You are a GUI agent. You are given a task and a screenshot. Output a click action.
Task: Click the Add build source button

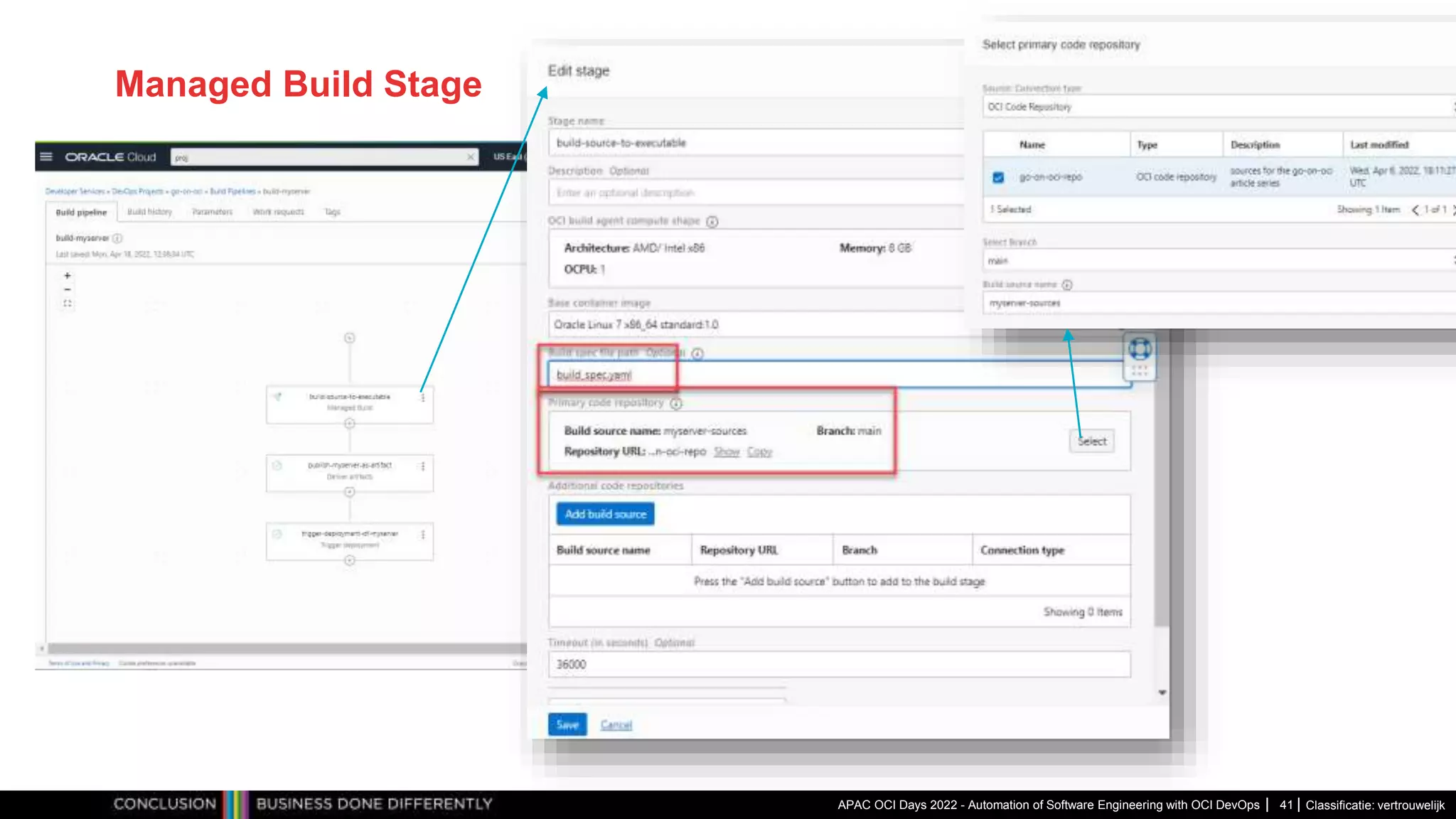[605, 514]
